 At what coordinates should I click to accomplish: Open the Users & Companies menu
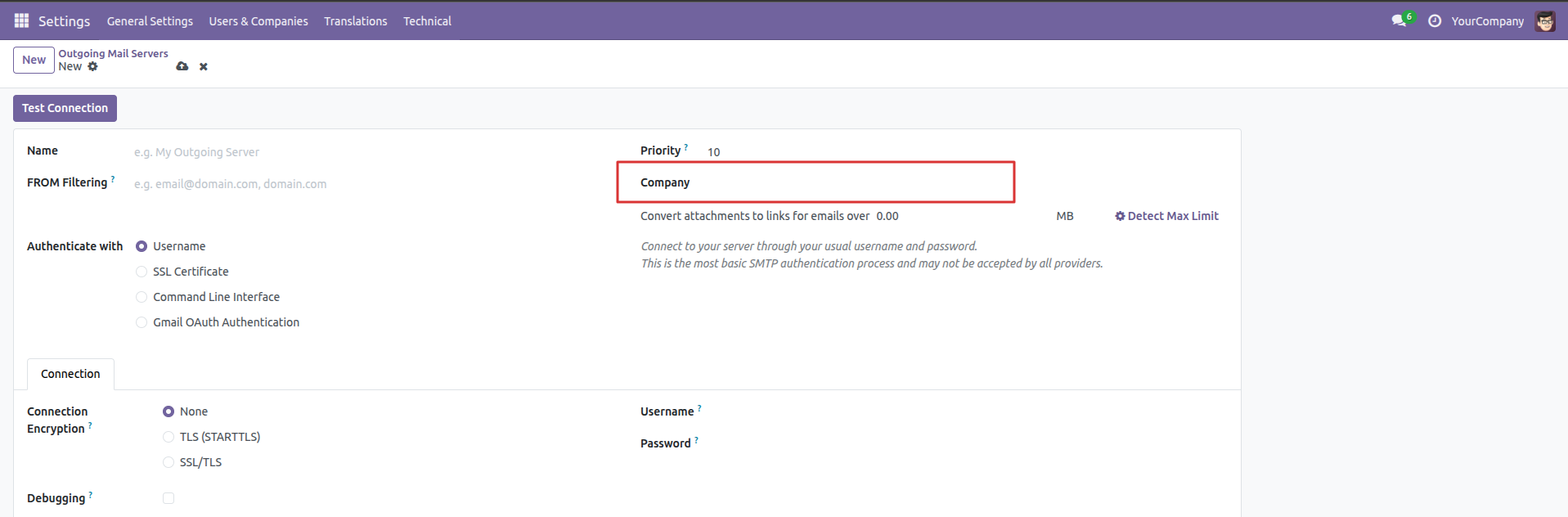point(258,21)
